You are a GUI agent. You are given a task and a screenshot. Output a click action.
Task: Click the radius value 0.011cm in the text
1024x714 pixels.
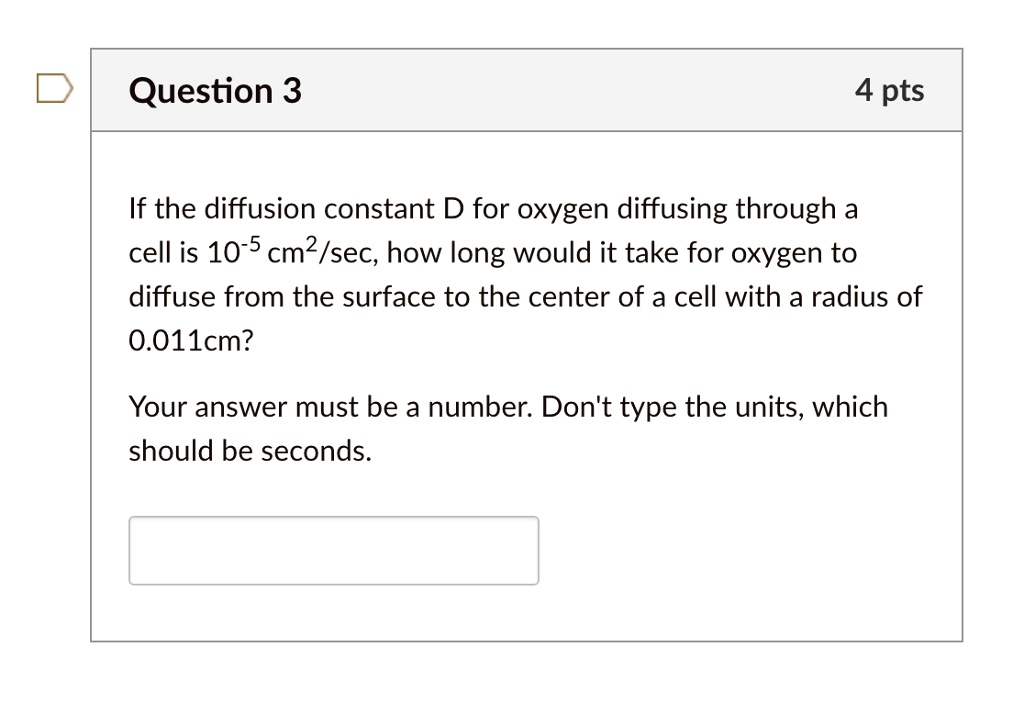pyautogui.click(x=190, y=341)
